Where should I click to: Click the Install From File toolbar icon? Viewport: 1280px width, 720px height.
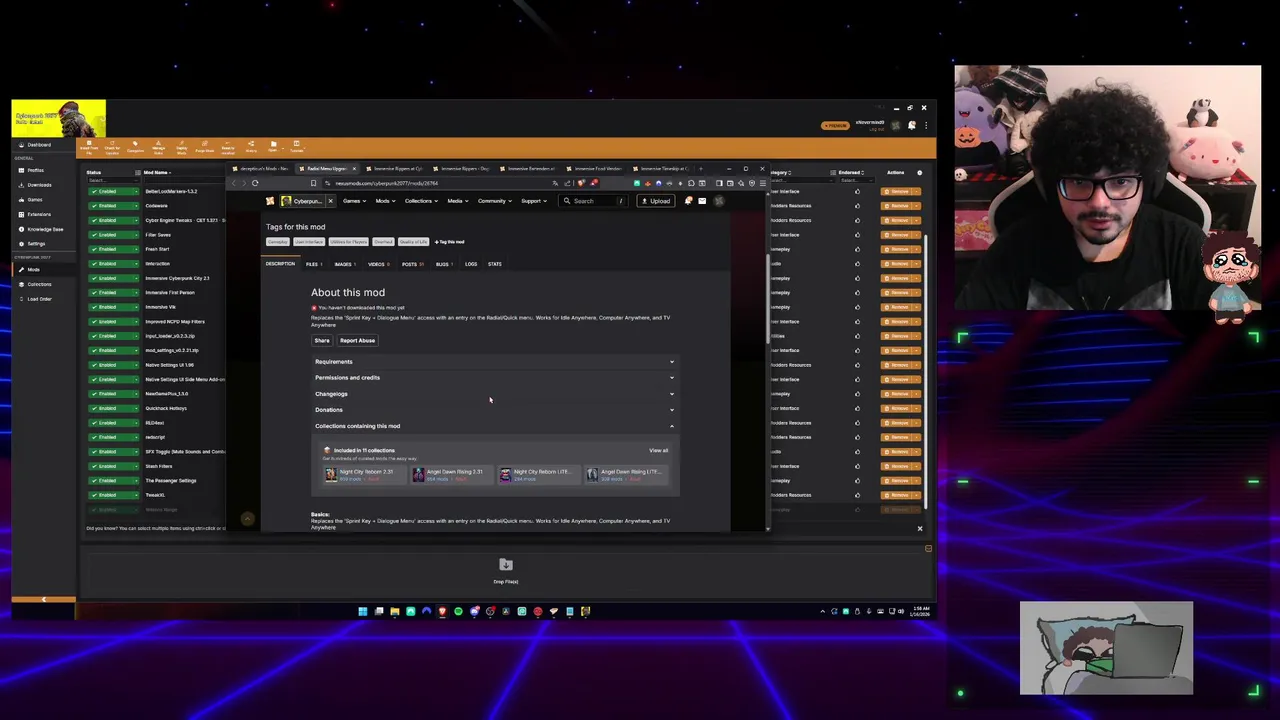coord(89,147)
